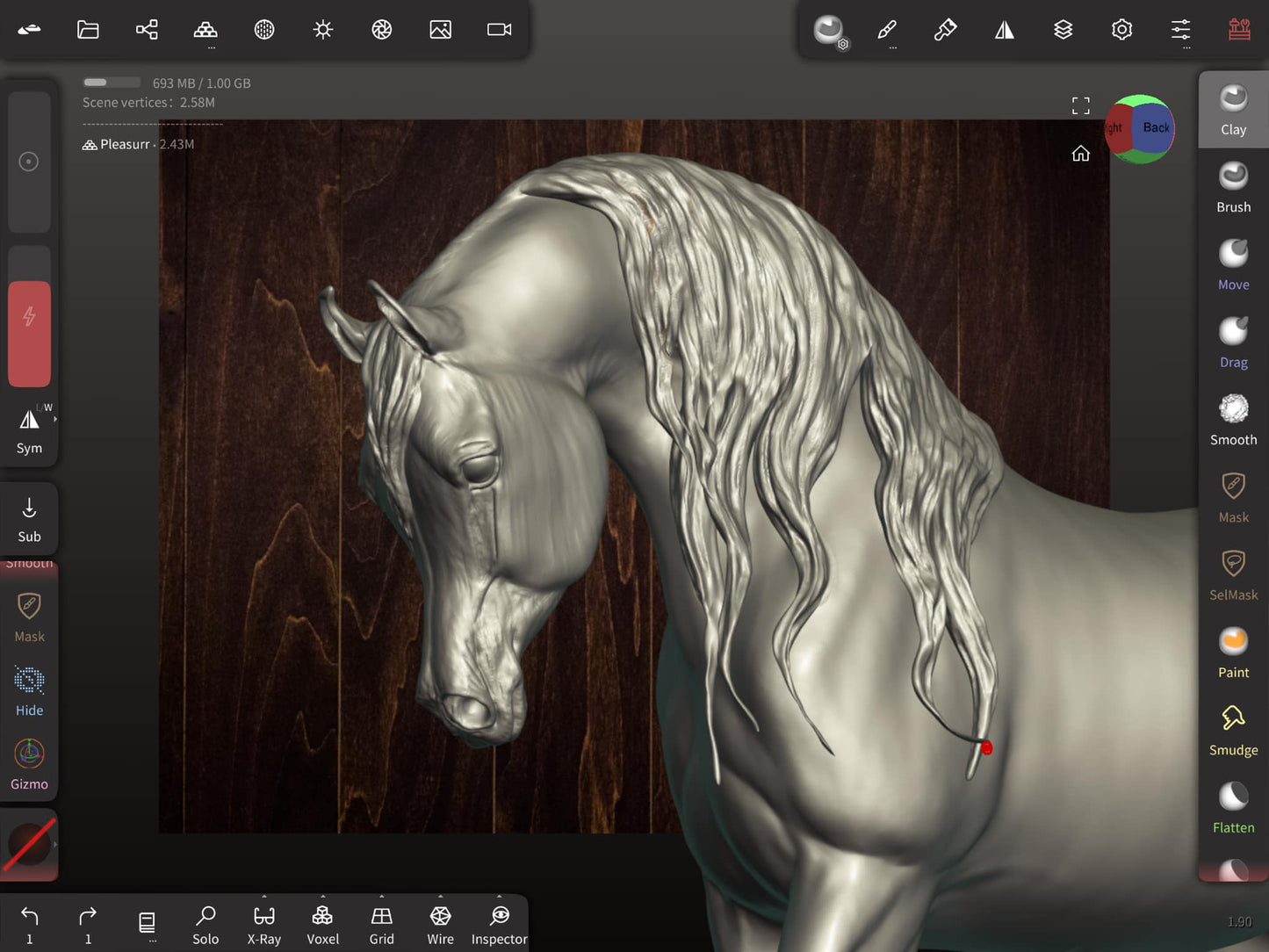Adjust the red intensity slider

(29, 316)
